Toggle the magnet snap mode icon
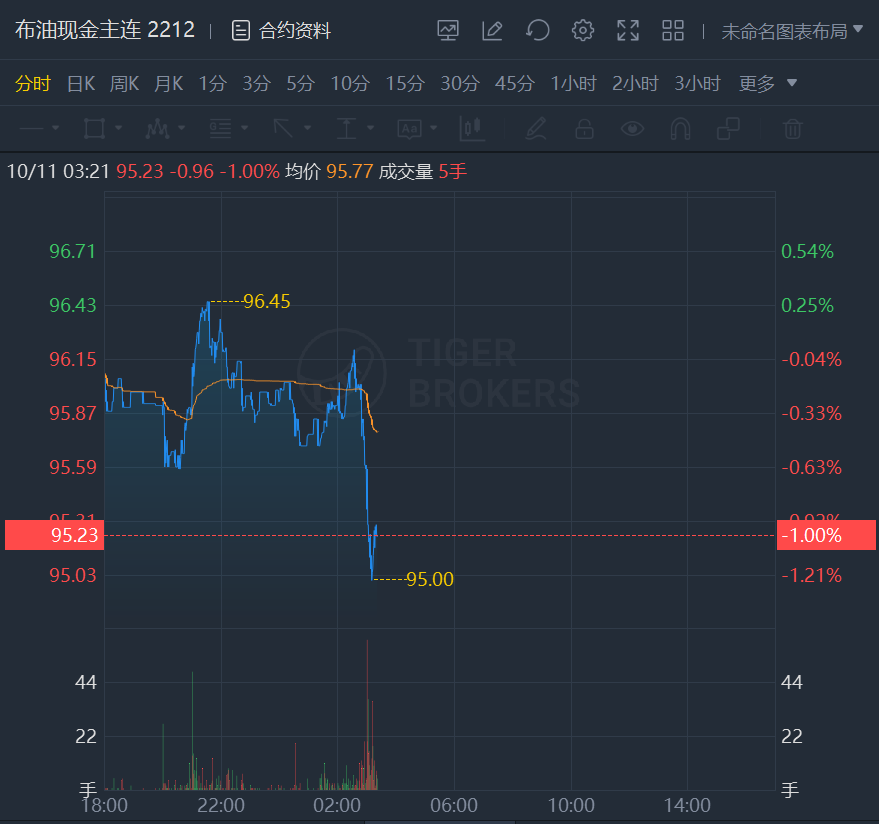The width and height of the screenshot is (879, 824). coord(680,129)
